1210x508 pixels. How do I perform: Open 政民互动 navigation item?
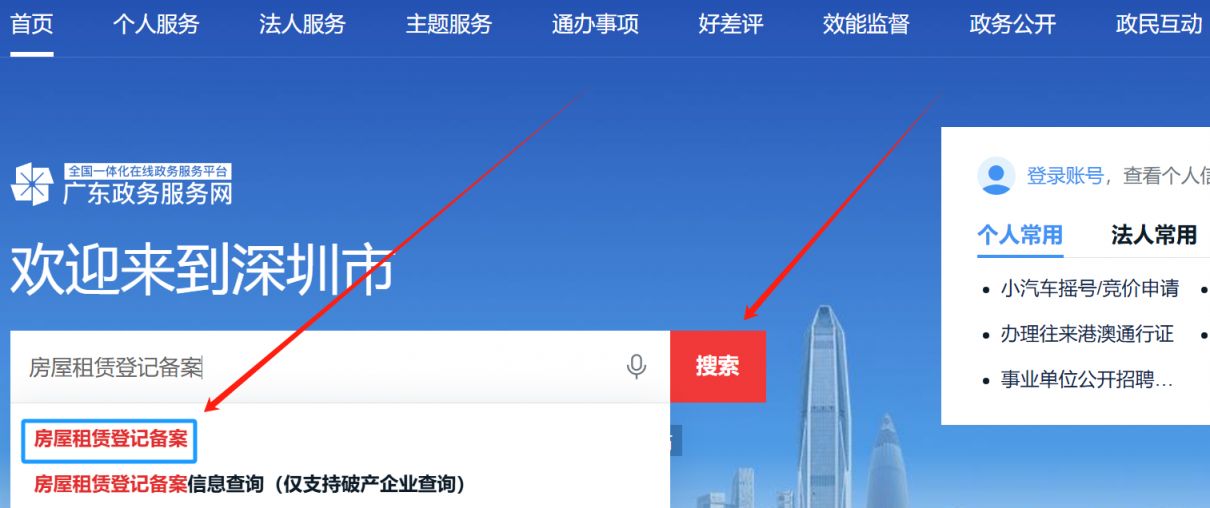1159,25
